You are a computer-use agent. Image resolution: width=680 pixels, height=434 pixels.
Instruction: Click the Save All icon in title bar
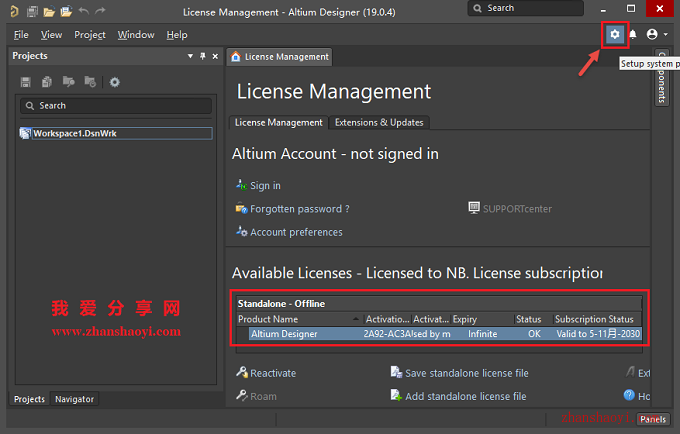click(32, 11)
